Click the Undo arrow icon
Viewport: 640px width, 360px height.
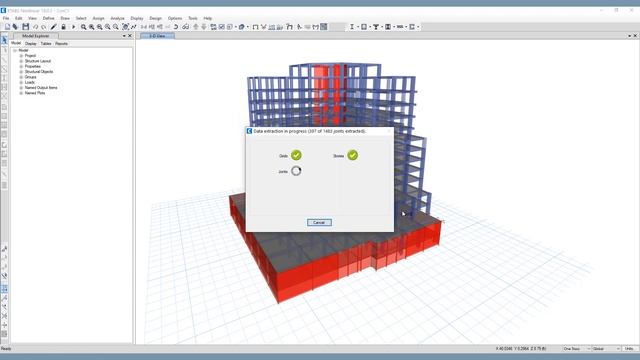pyautogui.click(x=36, y=27)
